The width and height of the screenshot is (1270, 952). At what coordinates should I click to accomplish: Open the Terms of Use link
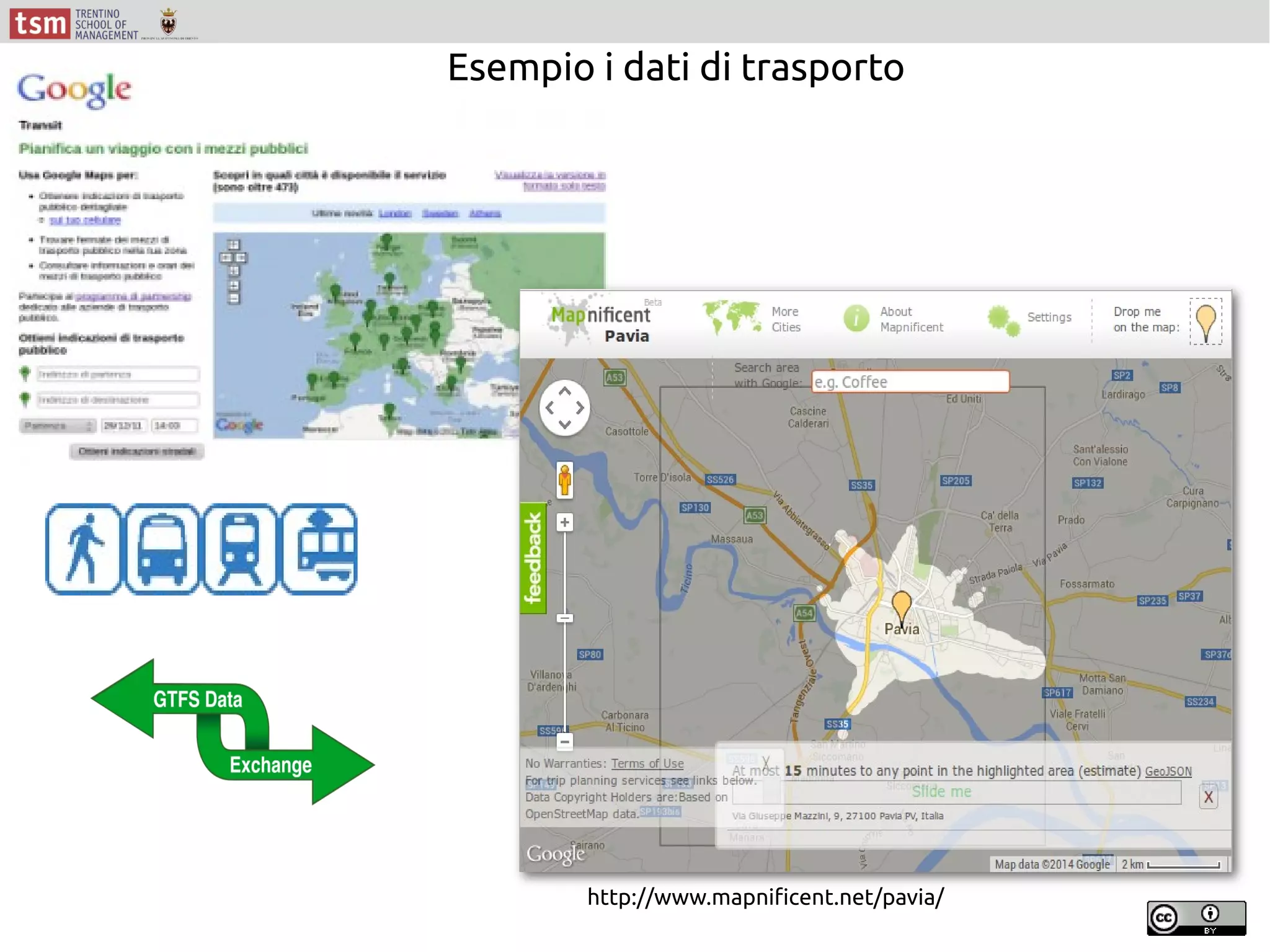647,763
